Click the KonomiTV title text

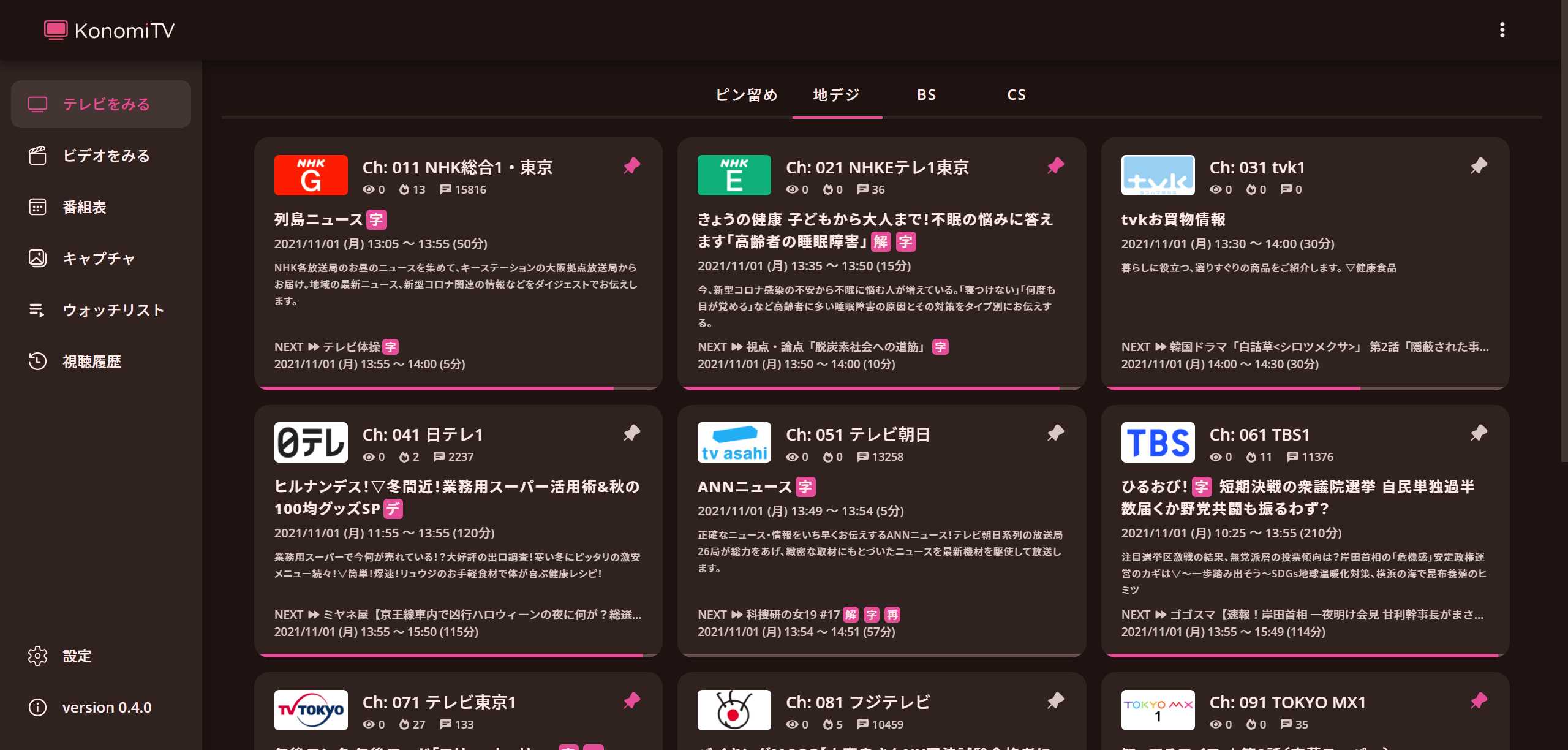click(x=124, y=31)
